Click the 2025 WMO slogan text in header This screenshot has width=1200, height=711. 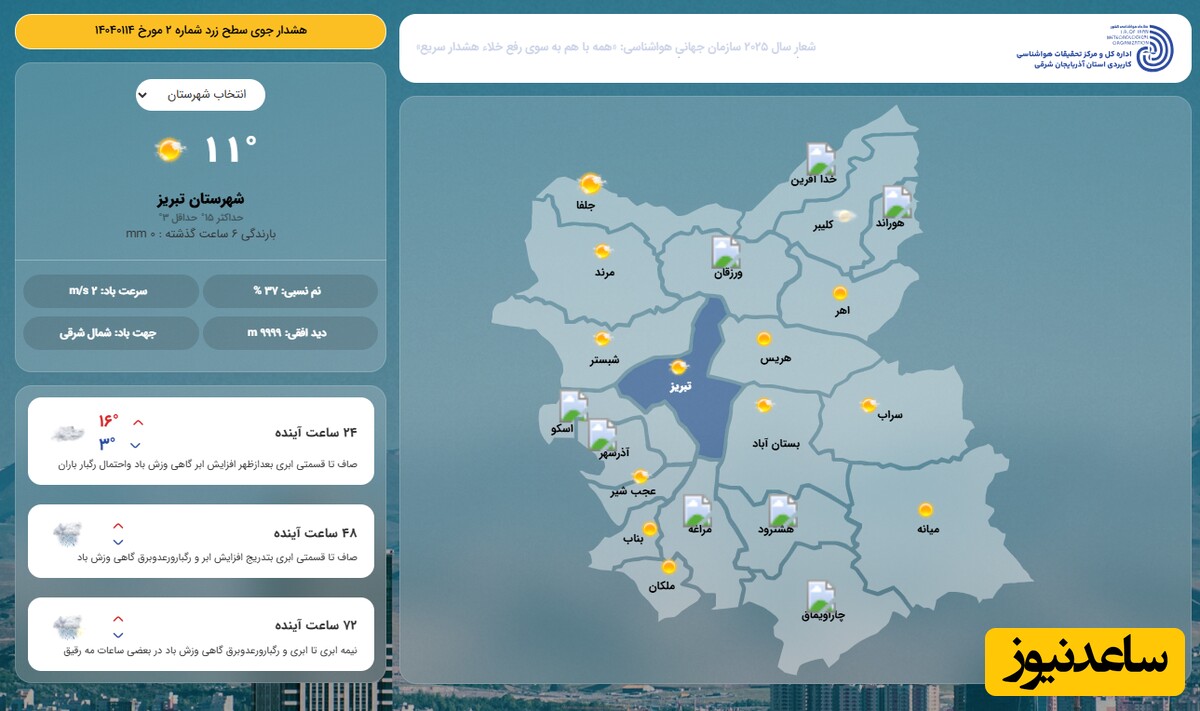(x=616, y=46)
